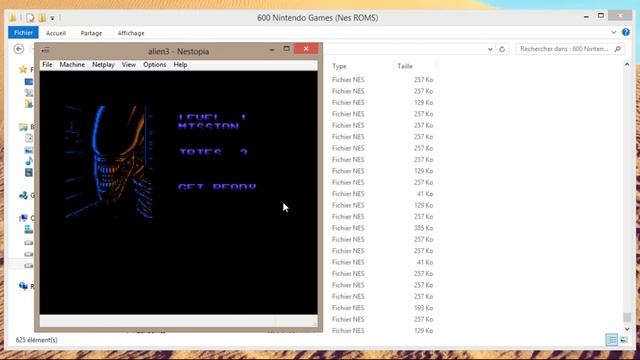Viewport: 640px width, 360px height.
Task: Click the Music note icon in the sidebar
Action: coord(29,161)
